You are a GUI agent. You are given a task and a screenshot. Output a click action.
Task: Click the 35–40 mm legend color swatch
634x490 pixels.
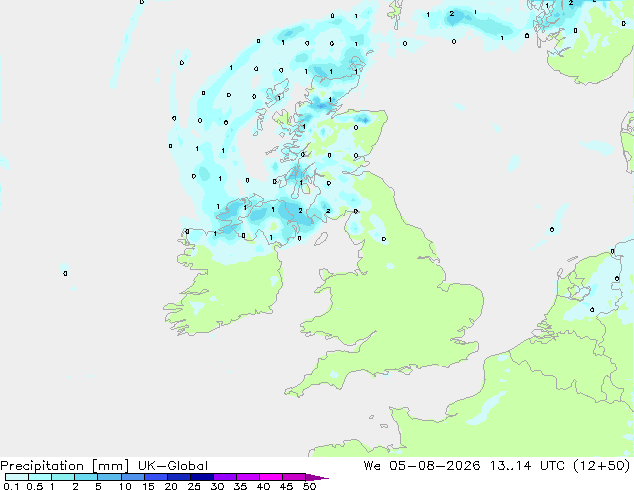[x=248, y=477]
